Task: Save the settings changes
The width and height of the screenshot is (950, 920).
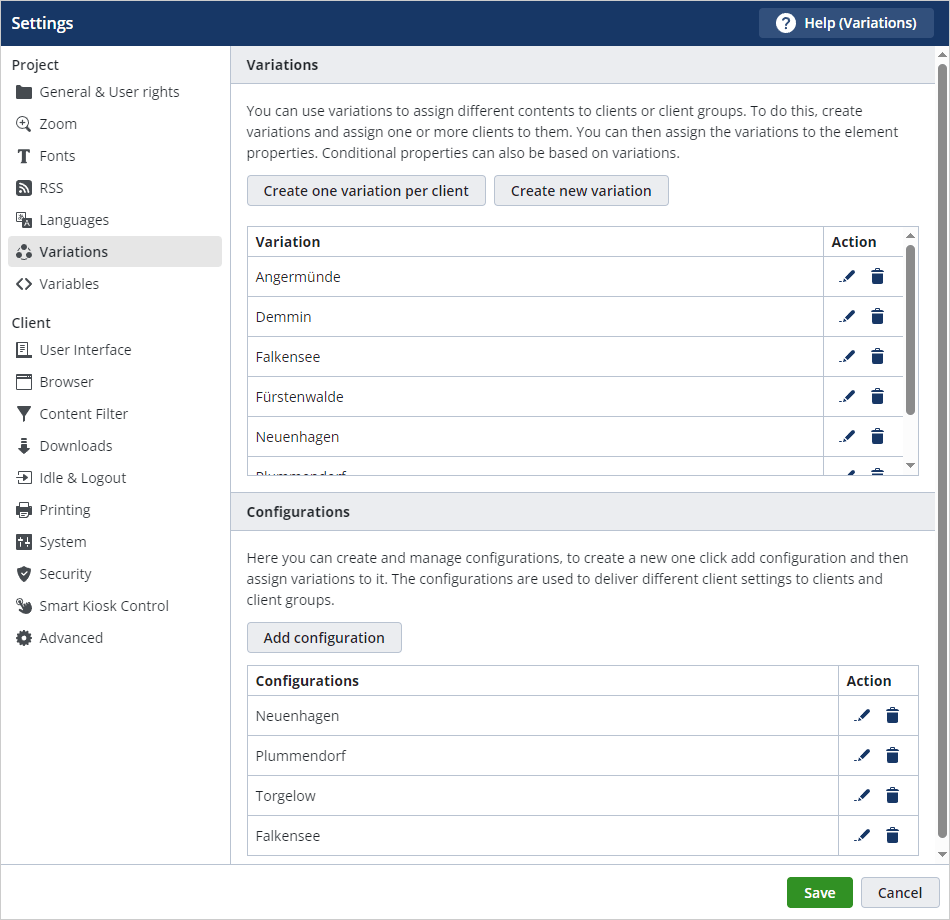Action: pyautogui.click(x=819, y=892)
